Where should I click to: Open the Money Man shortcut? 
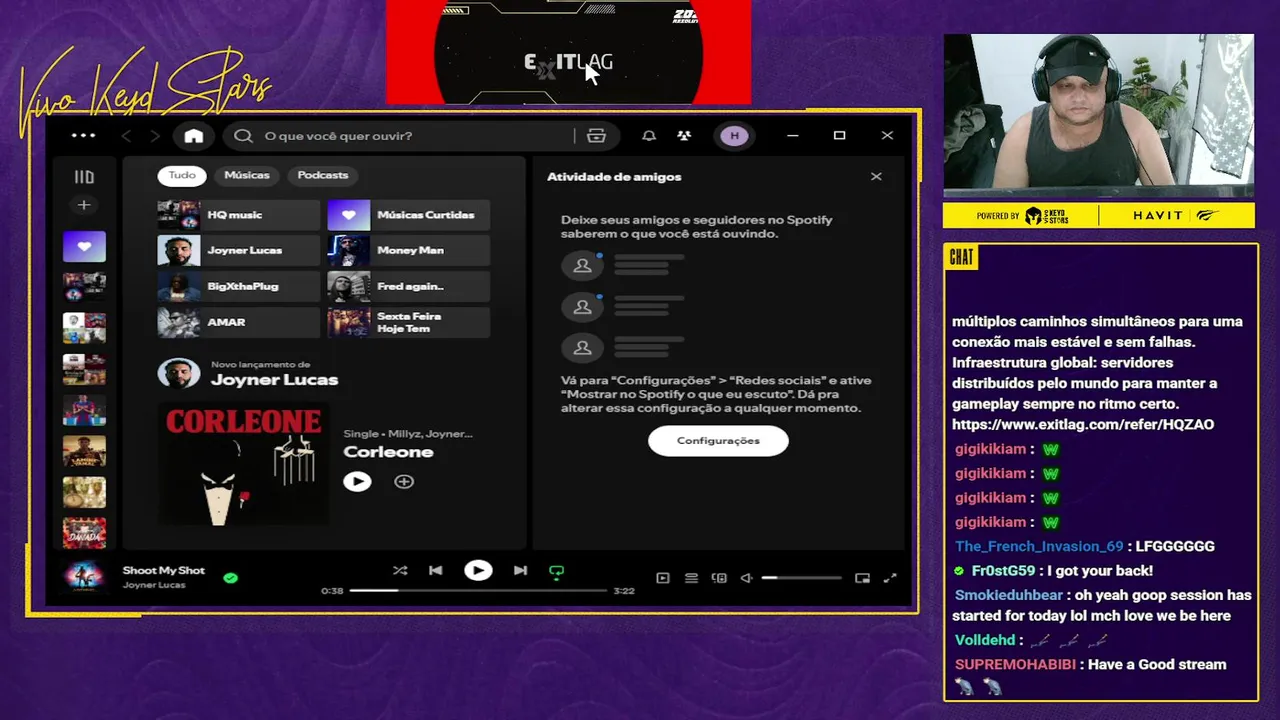pos(409,251)
